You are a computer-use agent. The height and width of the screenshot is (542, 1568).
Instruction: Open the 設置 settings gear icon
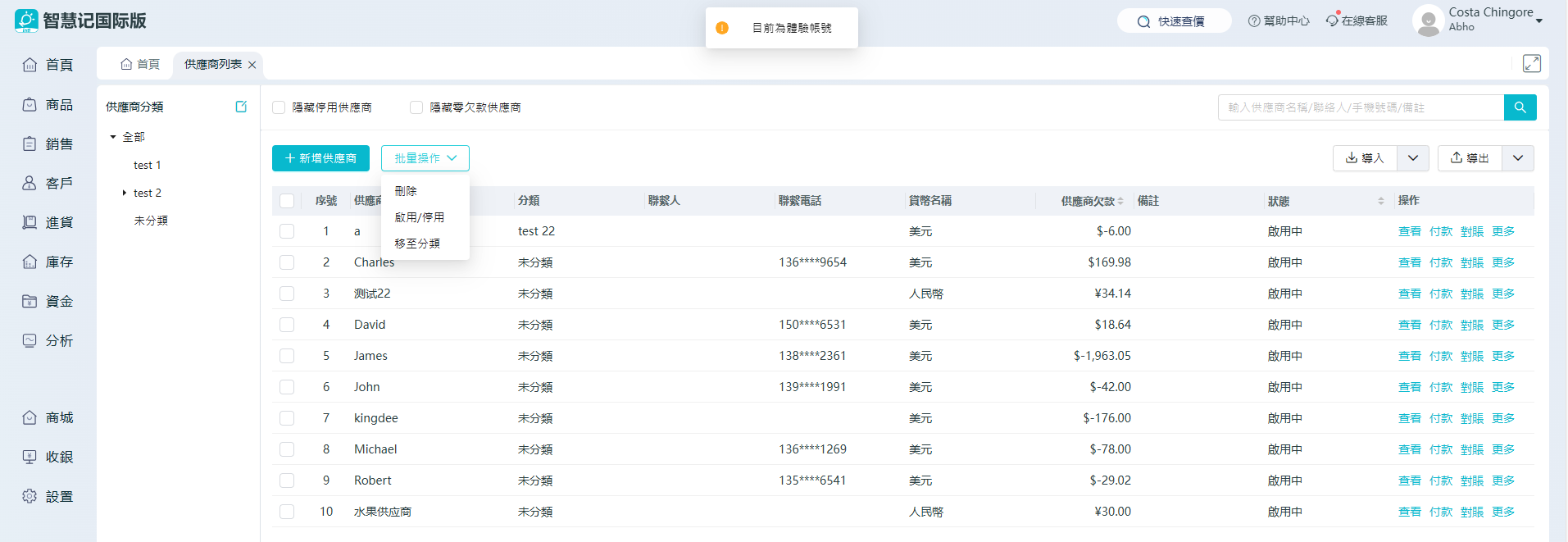pos(30,497)
